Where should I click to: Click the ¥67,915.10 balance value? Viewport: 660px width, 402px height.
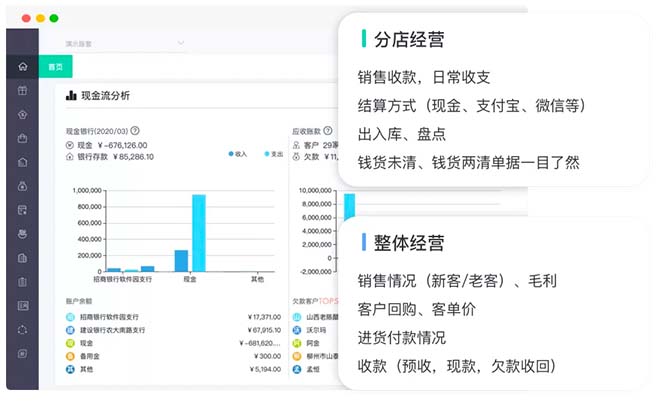point(264,330)
